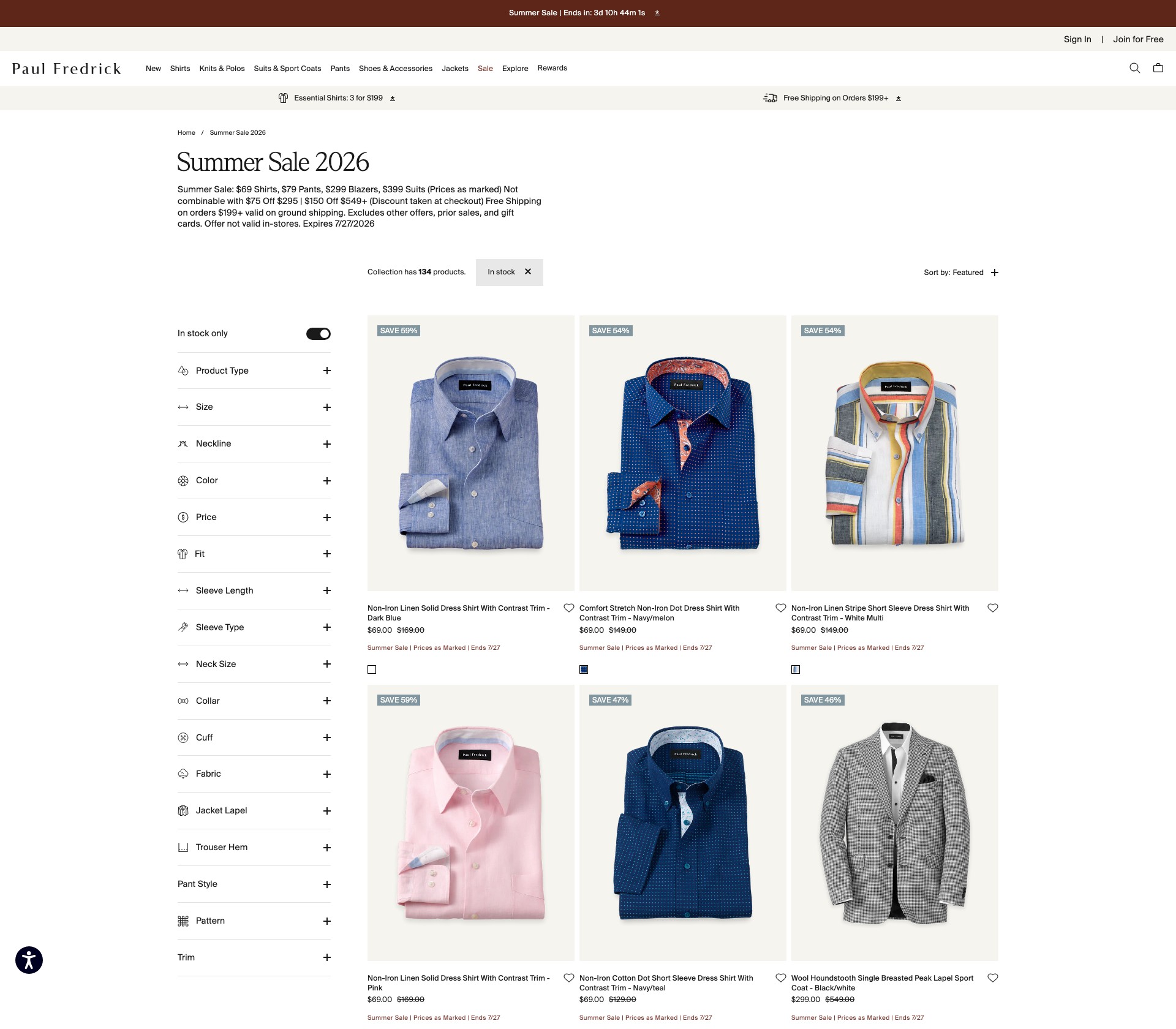This screenshot has width=1176, height=1029.
Task: Click the Sign In link
Action: (1077, 39)
